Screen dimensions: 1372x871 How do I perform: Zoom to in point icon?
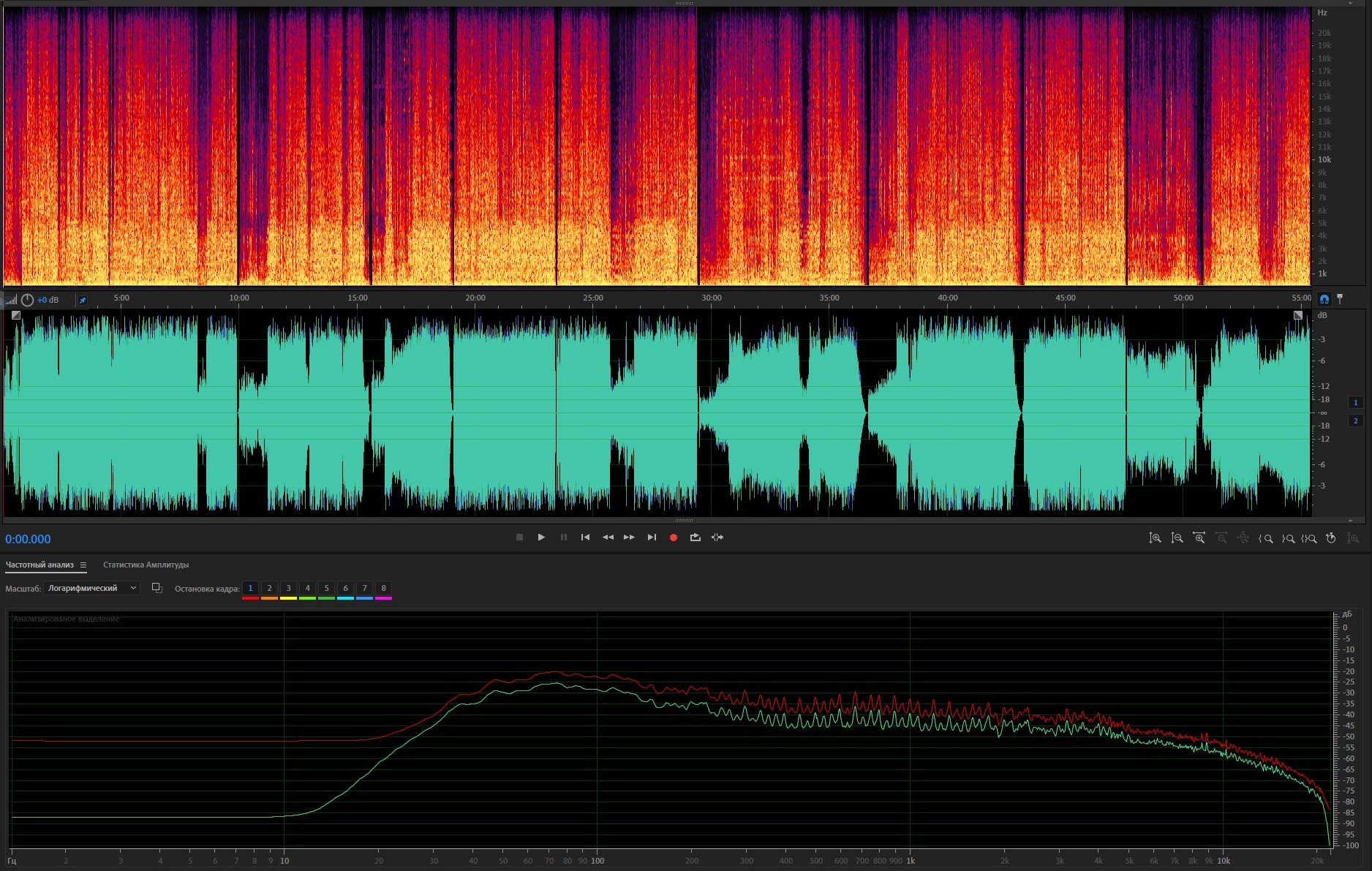tap(1265, 538)
